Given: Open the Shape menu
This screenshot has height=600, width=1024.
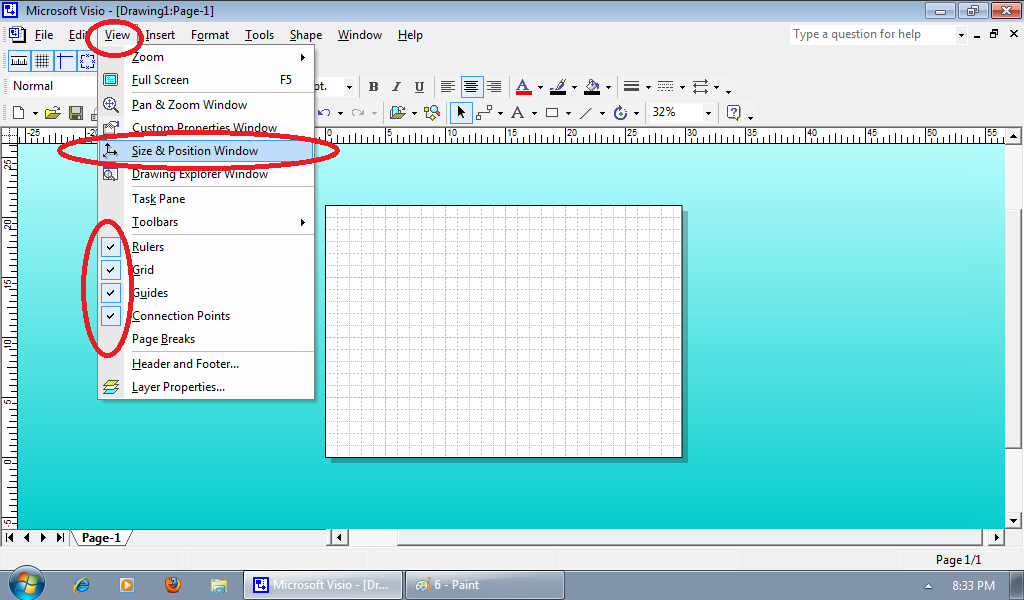Looking at the screenshot, I should click(306, 35).
